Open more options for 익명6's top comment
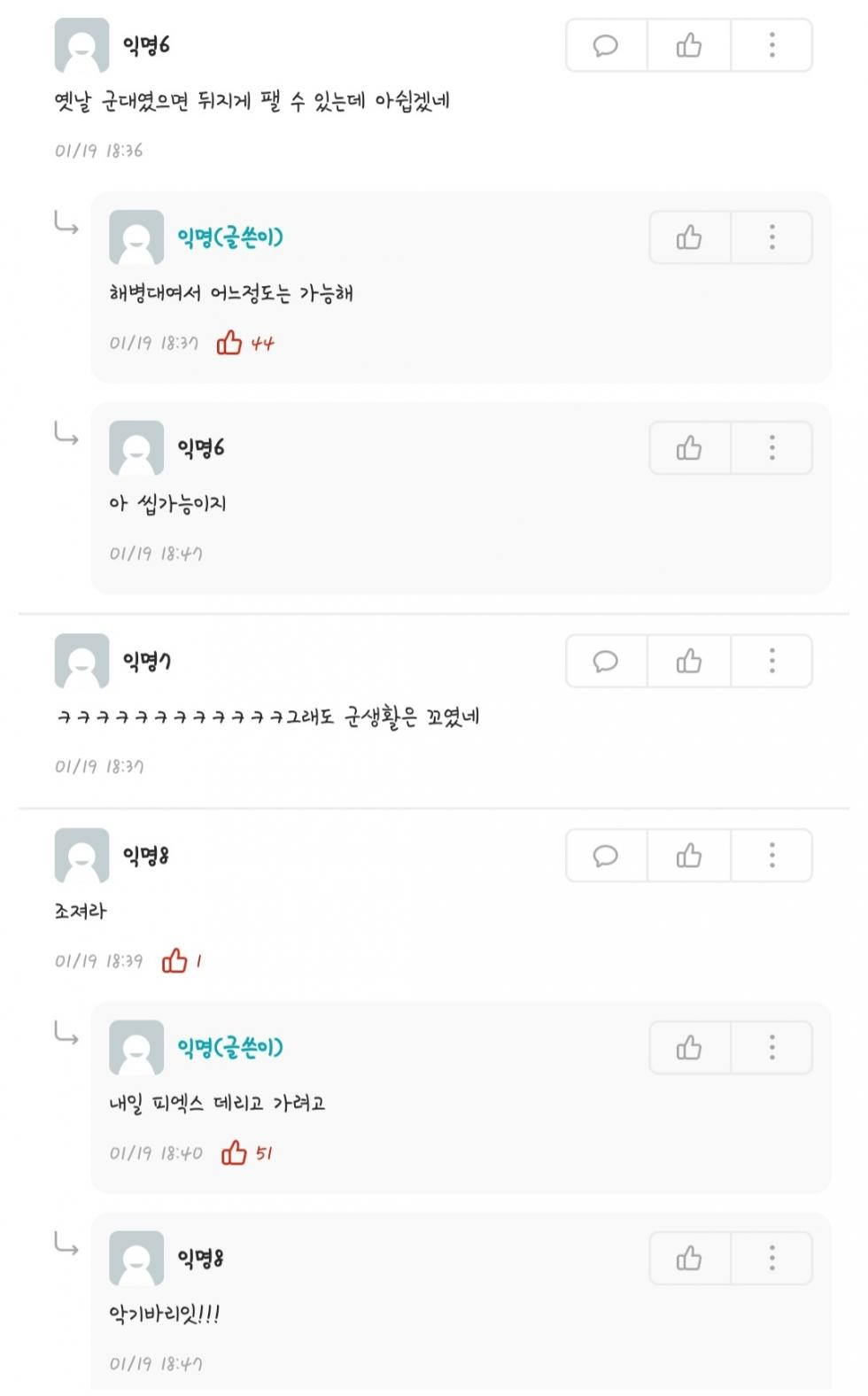 tap(771, 45)
